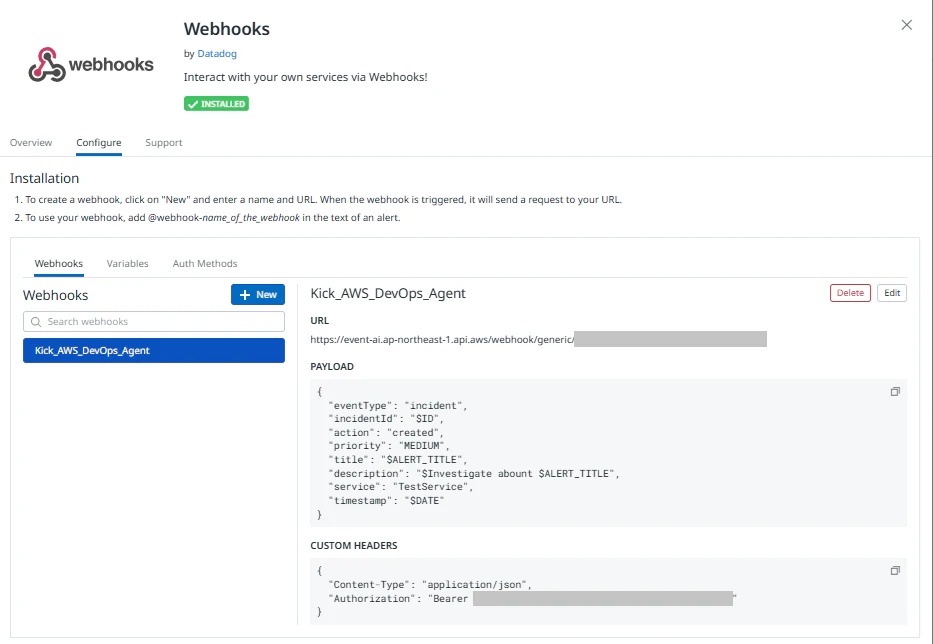
Task: Click the magnifier icon in search webhooks
Action: pyautogui.click(x=36, y=322)
